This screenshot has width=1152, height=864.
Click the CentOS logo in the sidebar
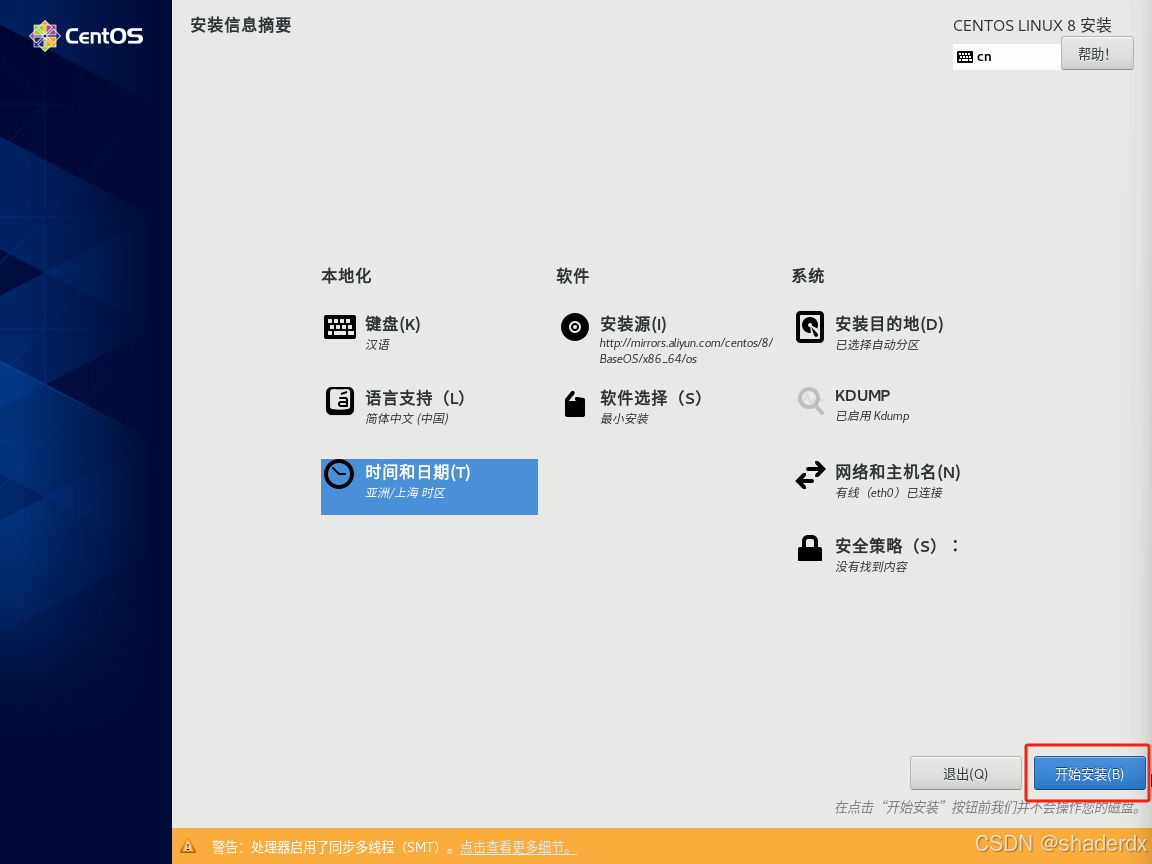click(x=86, y=36)
